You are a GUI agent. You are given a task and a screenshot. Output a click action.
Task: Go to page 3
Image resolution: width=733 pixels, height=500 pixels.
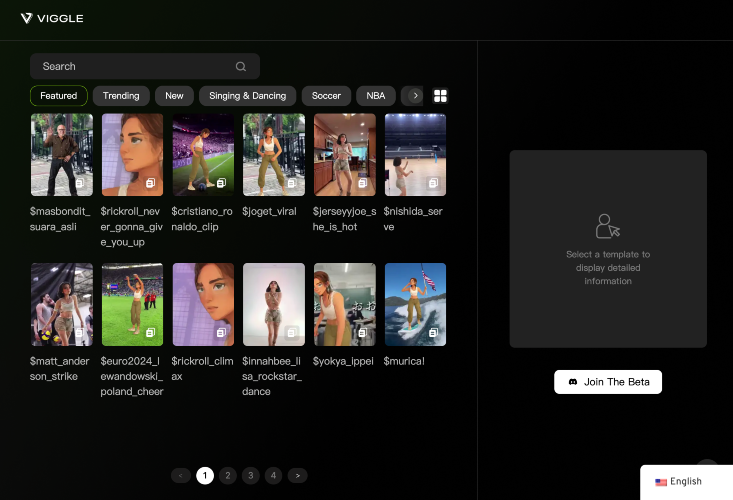coord(251,476)
